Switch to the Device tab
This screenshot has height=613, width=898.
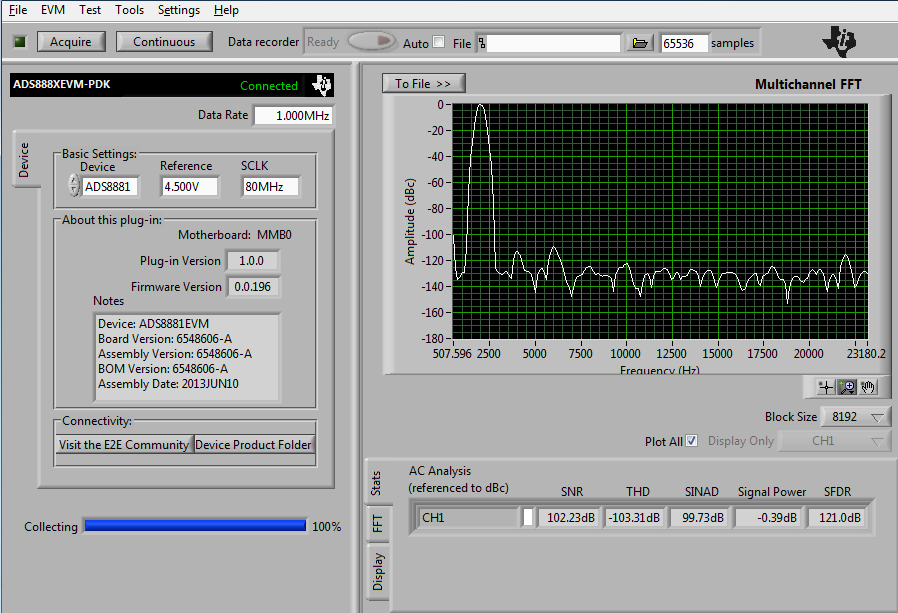24,159
